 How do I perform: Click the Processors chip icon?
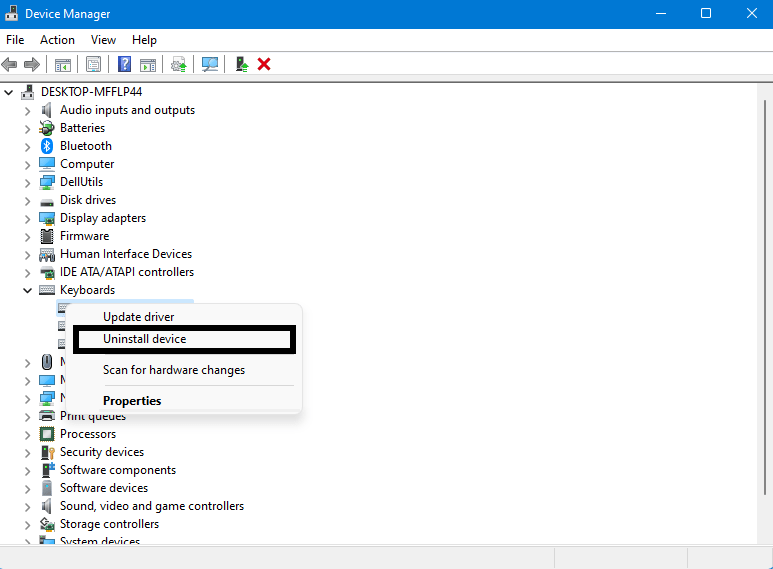46,434
